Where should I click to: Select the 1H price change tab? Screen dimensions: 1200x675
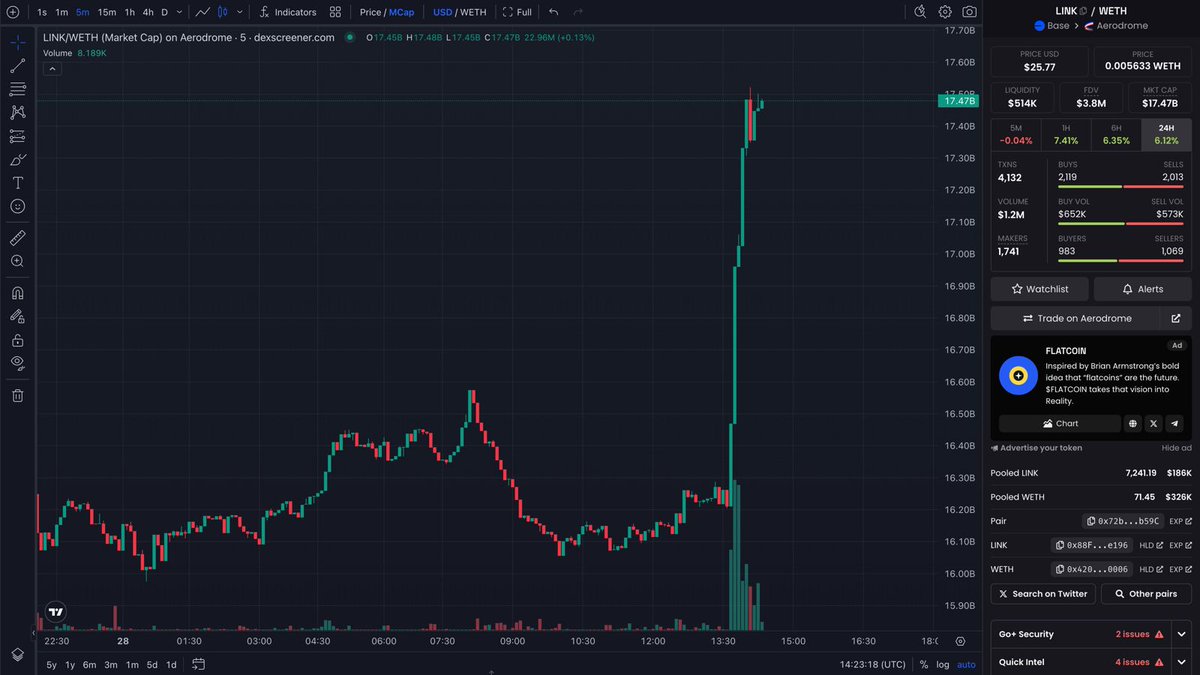[x=1066, y=135]
